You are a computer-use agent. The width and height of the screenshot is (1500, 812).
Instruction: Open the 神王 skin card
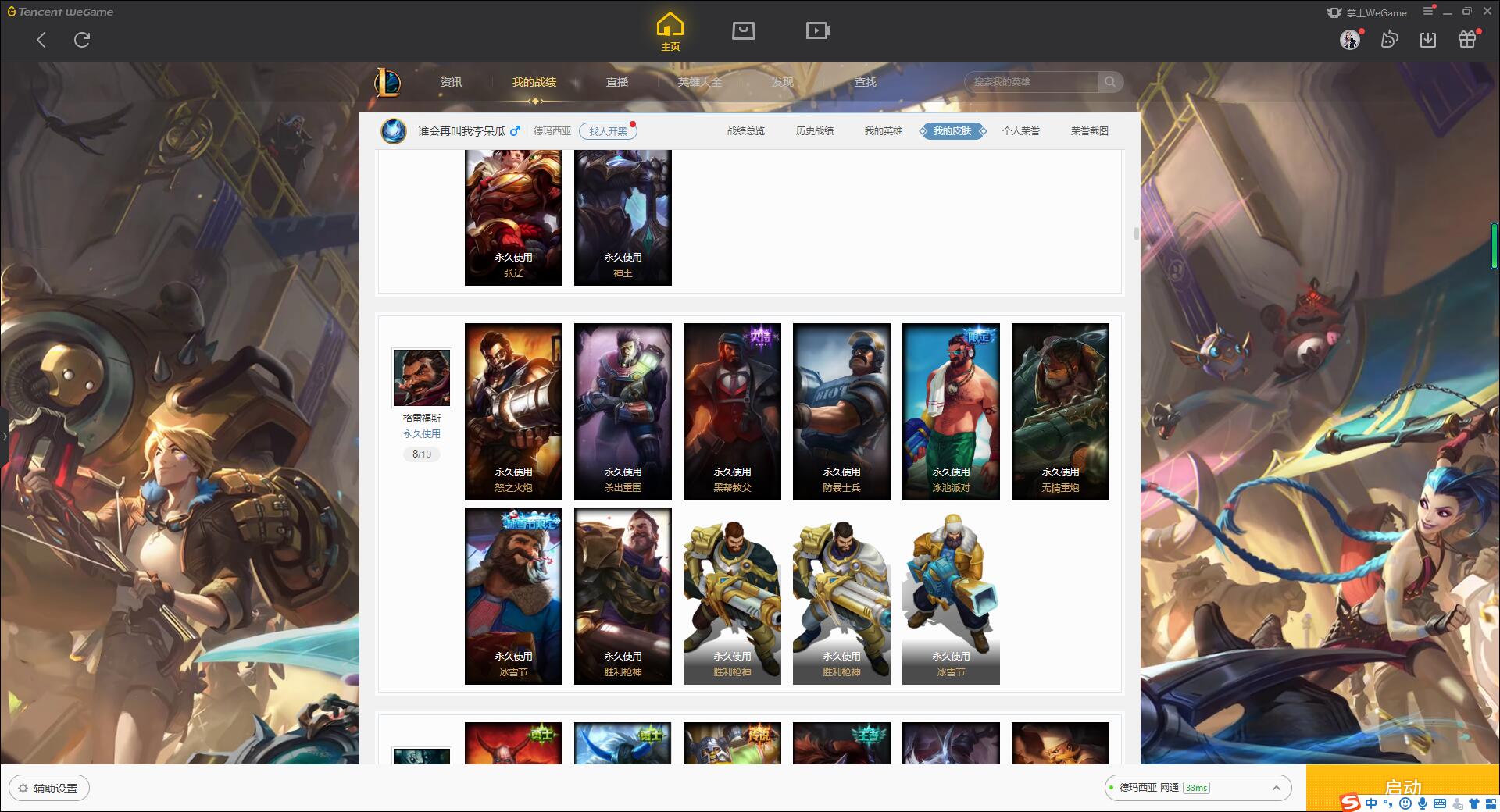point(623,218)
